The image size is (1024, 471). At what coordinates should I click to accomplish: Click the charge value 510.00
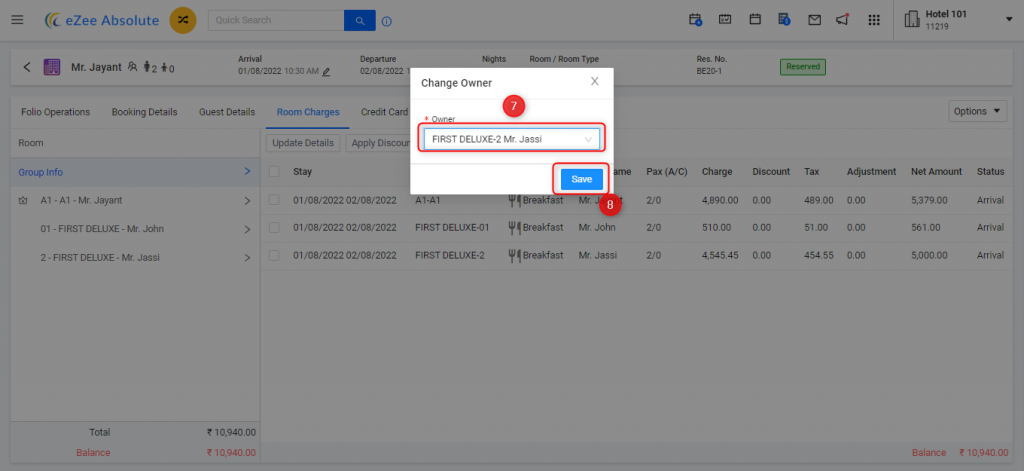(716, 228)
